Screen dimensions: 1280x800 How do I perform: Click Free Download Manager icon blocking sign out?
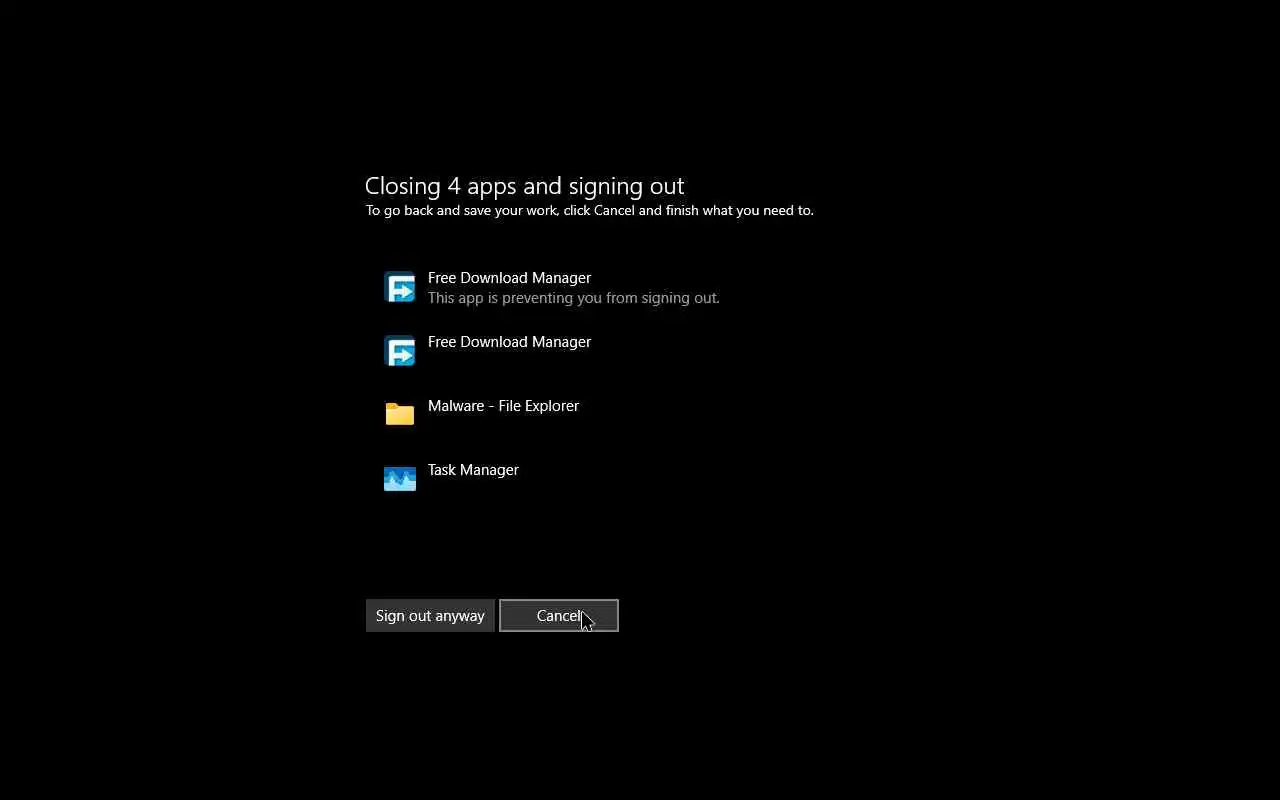pos(400,287)
